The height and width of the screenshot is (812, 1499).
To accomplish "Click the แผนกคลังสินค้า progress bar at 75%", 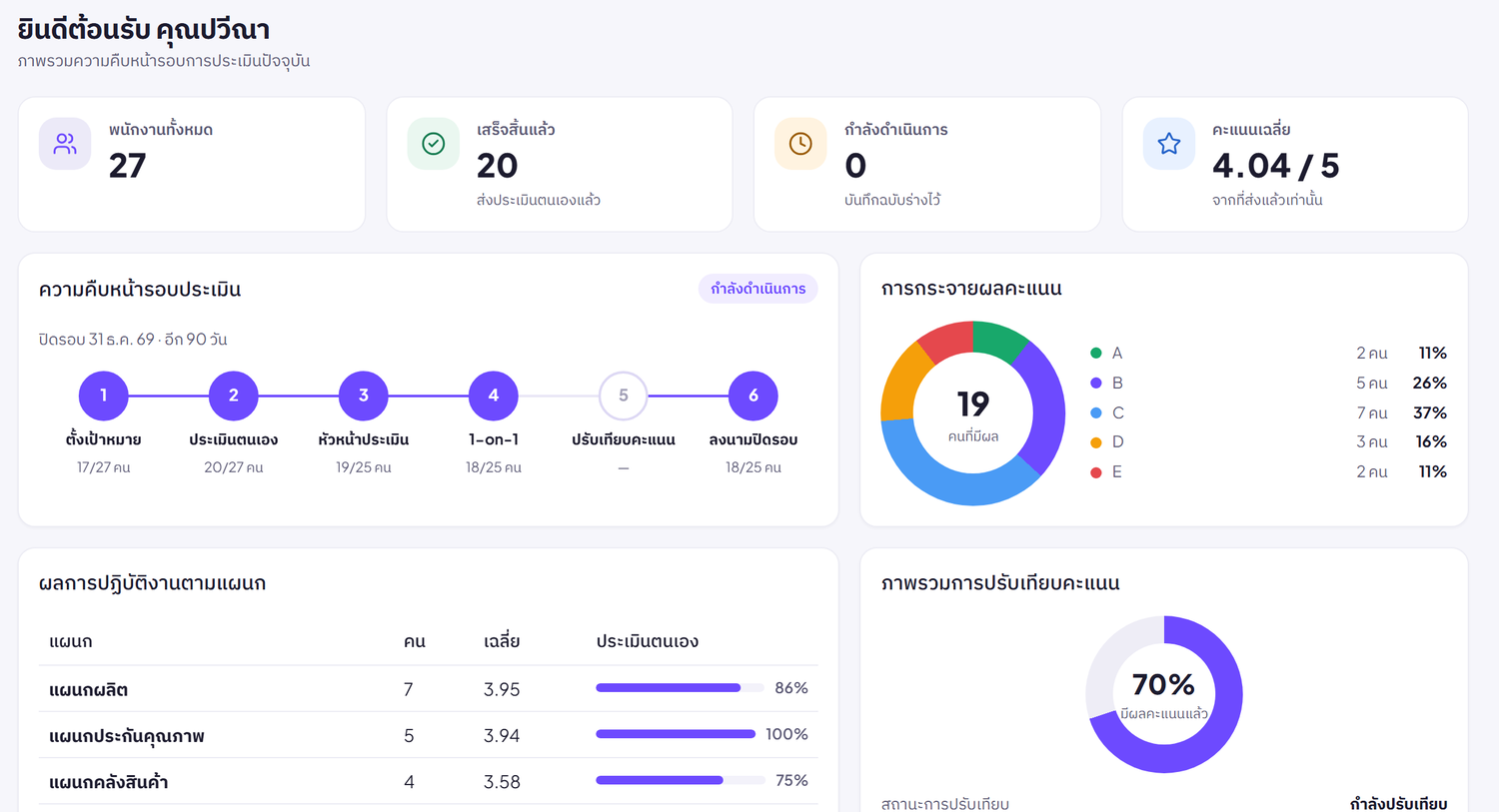I will (x=681, y=780).
